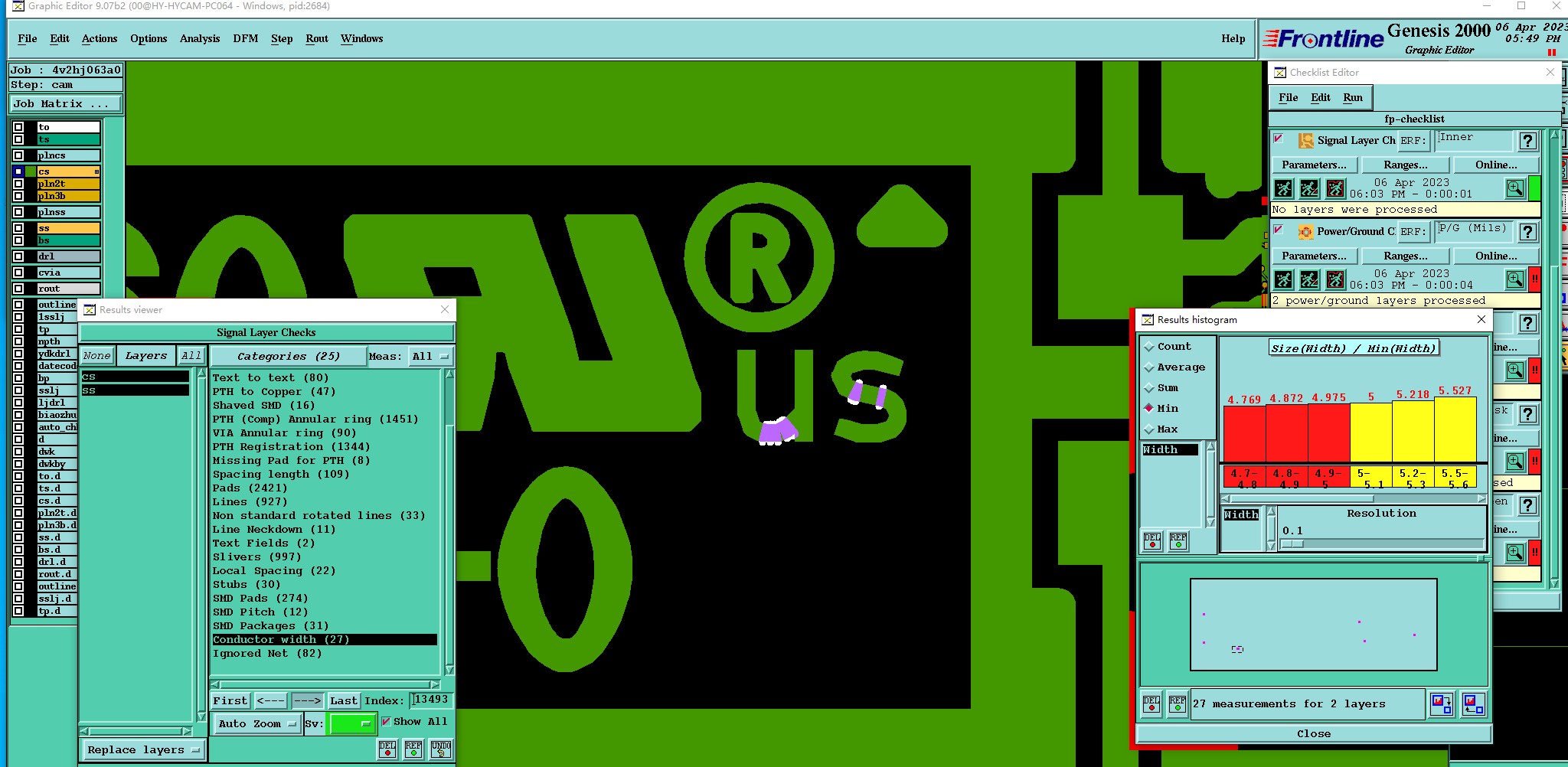Open DFM menu
The image size is (1568, 767).
coord(245,39)
